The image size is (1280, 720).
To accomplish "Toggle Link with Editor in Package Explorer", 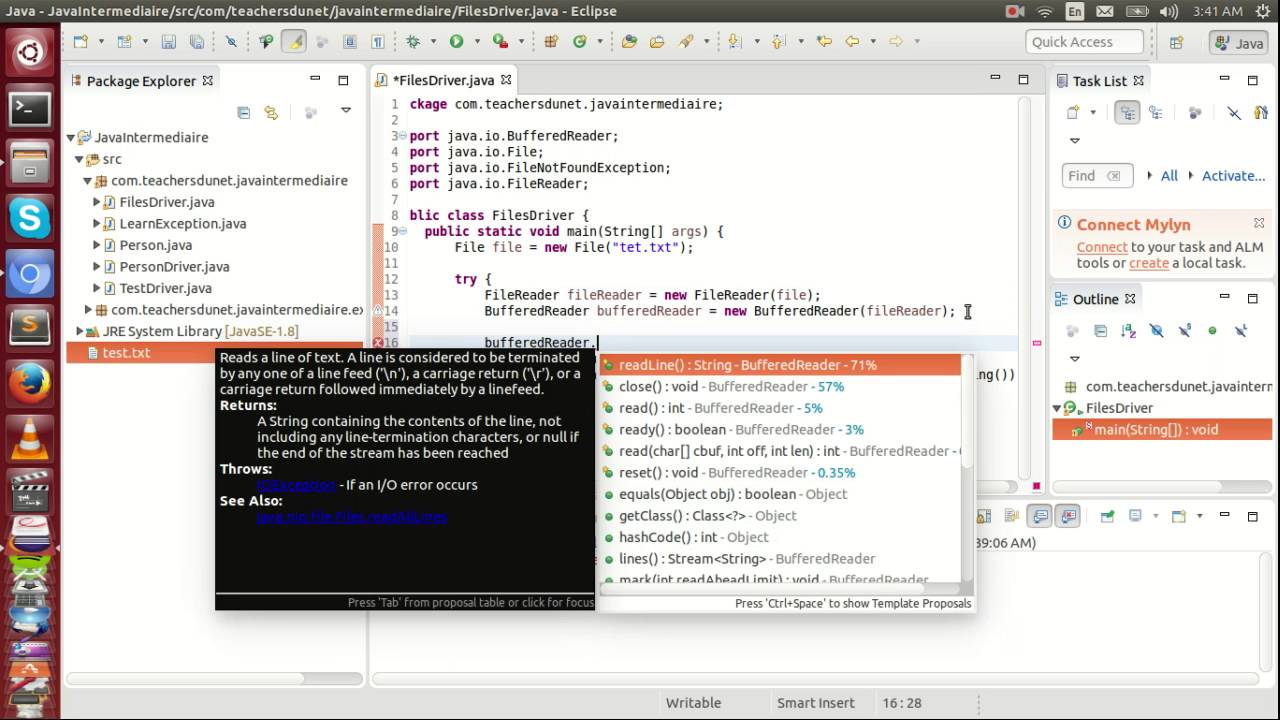I will 271,113.
